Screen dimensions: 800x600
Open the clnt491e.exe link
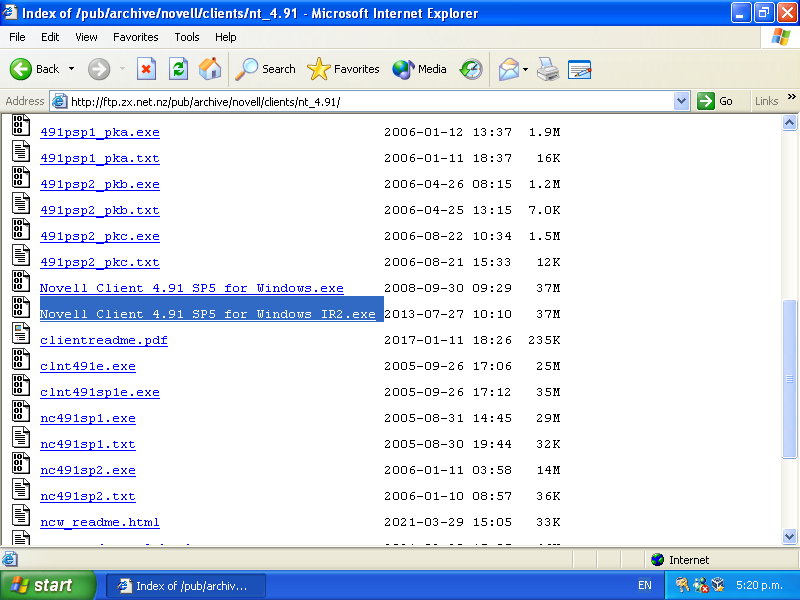tap(88, 366)
